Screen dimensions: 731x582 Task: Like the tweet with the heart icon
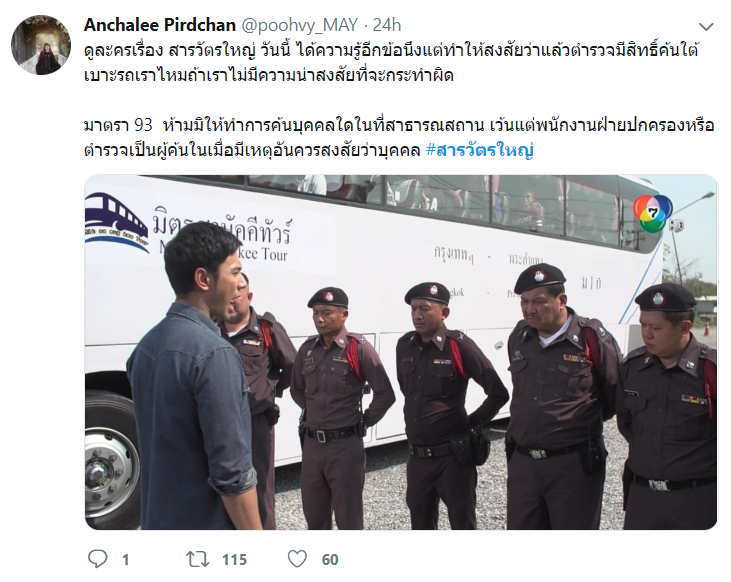[x=297, y=559]
